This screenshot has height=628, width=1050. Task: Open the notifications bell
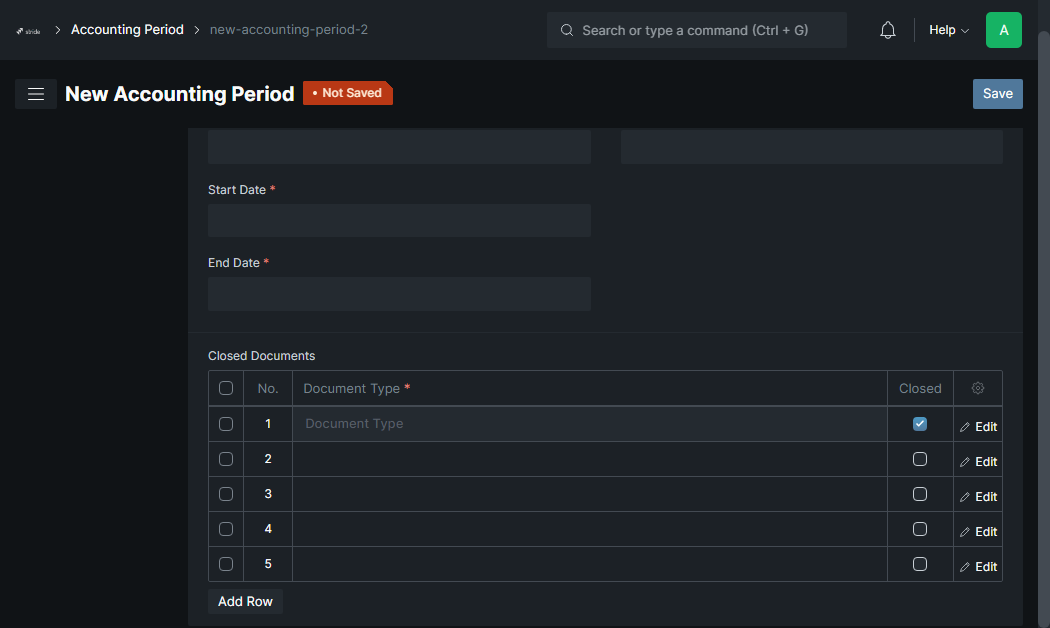887,30
